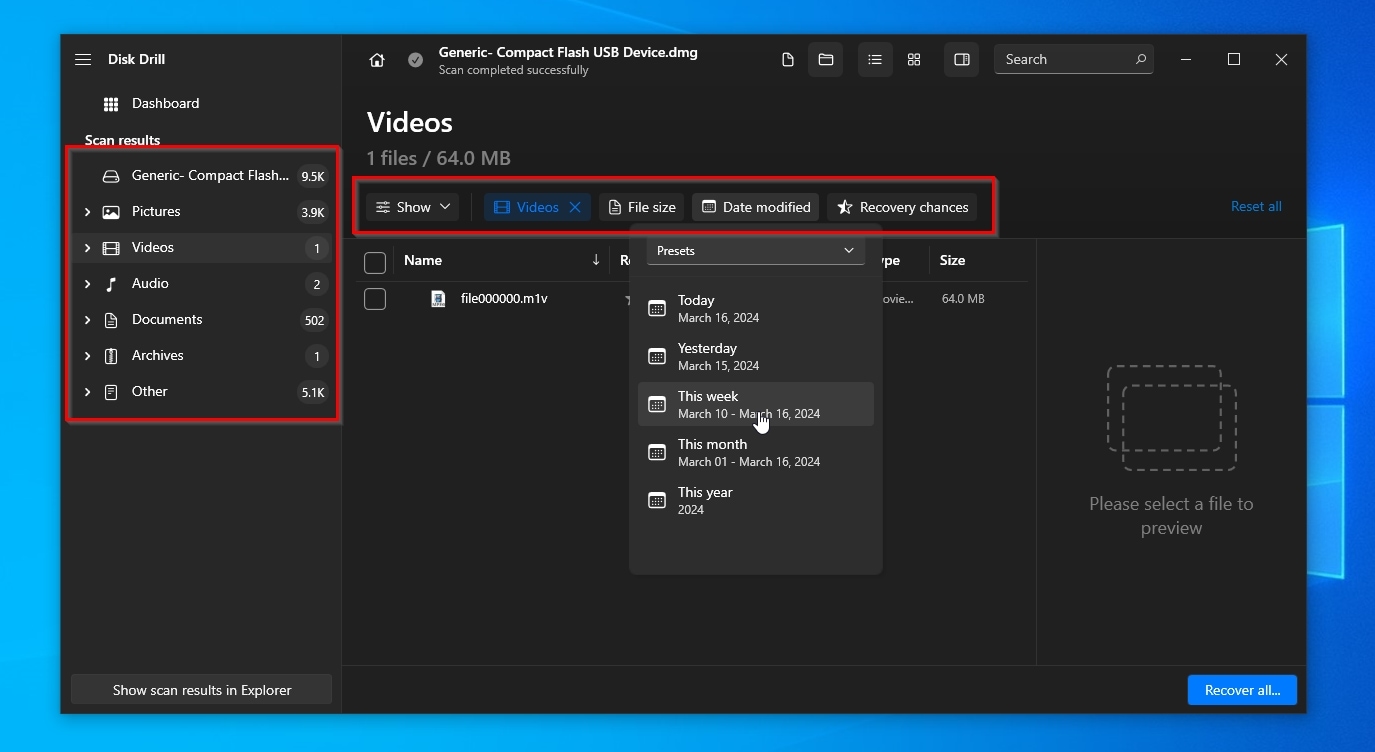Choose the This week preset
The width and height of the screenshot is (1375, 752).
(x=756, y=404)
